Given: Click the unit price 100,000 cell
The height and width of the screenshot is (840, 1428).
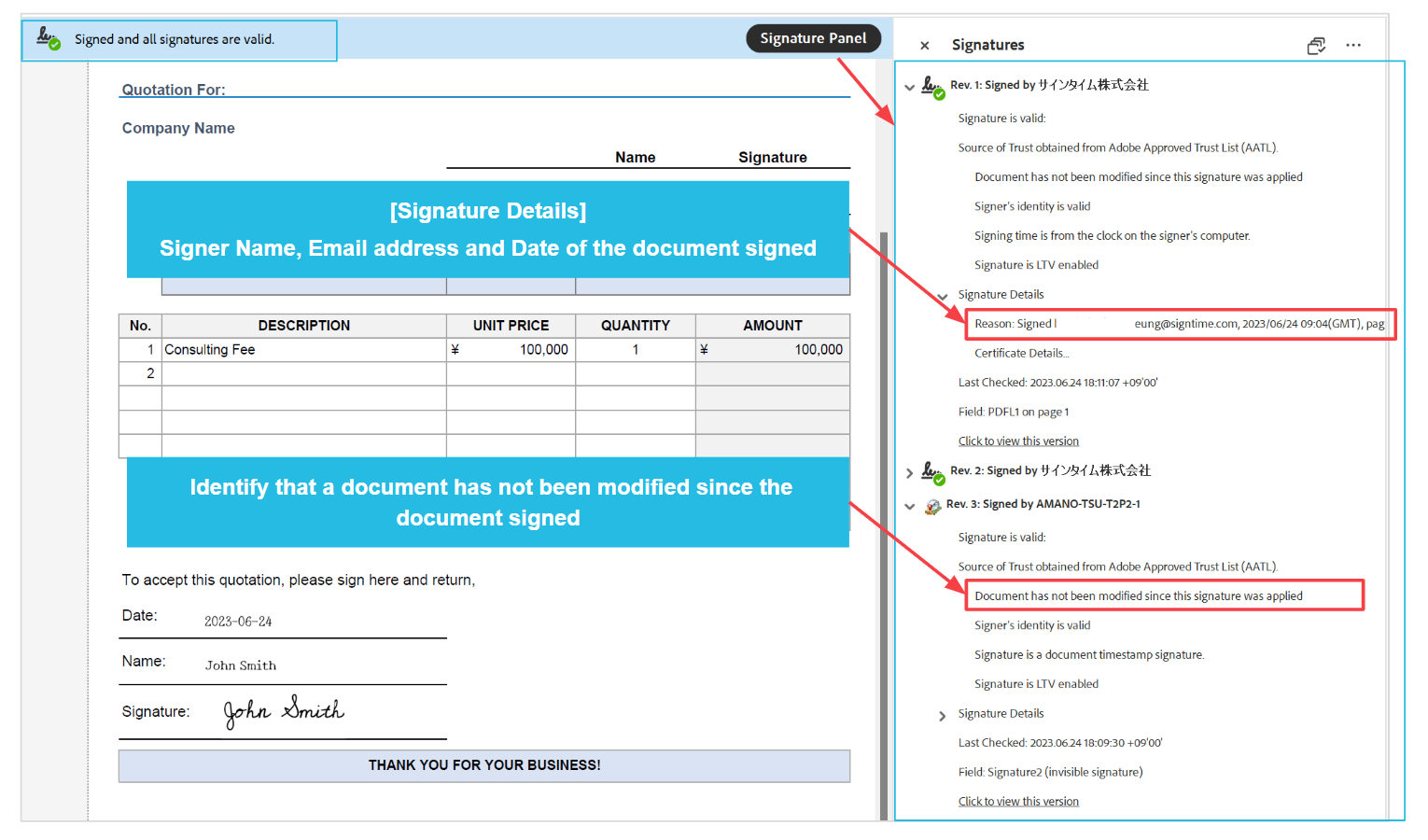Looking at the screenshot, I should click(511, 349).
